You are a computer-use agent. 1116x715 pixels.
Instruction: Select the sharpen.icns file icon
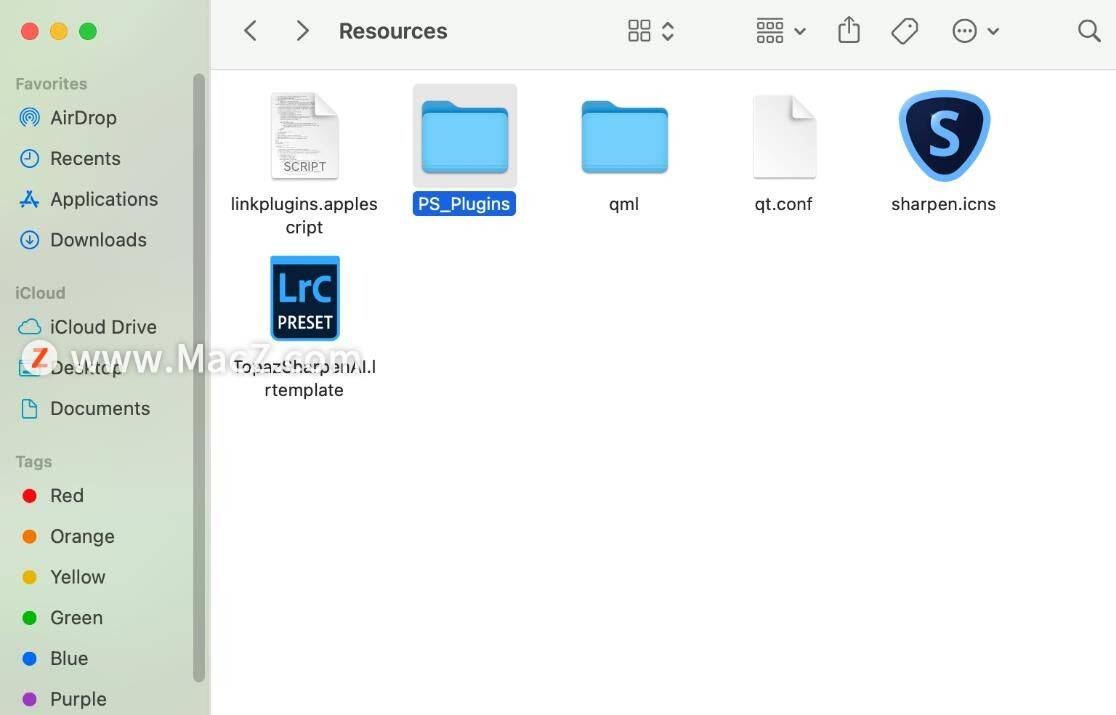click(x=943, y=137)
